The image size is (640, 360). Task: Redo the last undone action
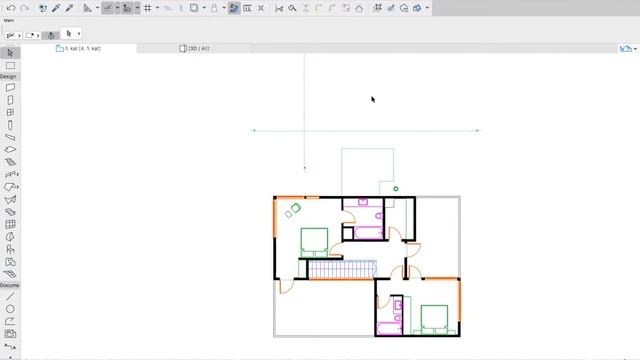point(24,8)
